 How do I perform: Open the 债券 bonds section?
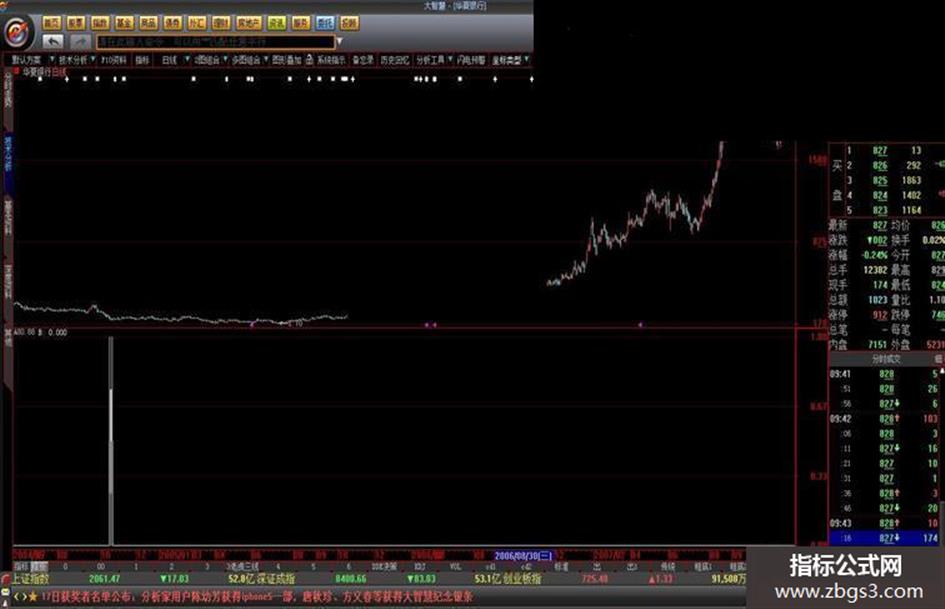(172, 23)
